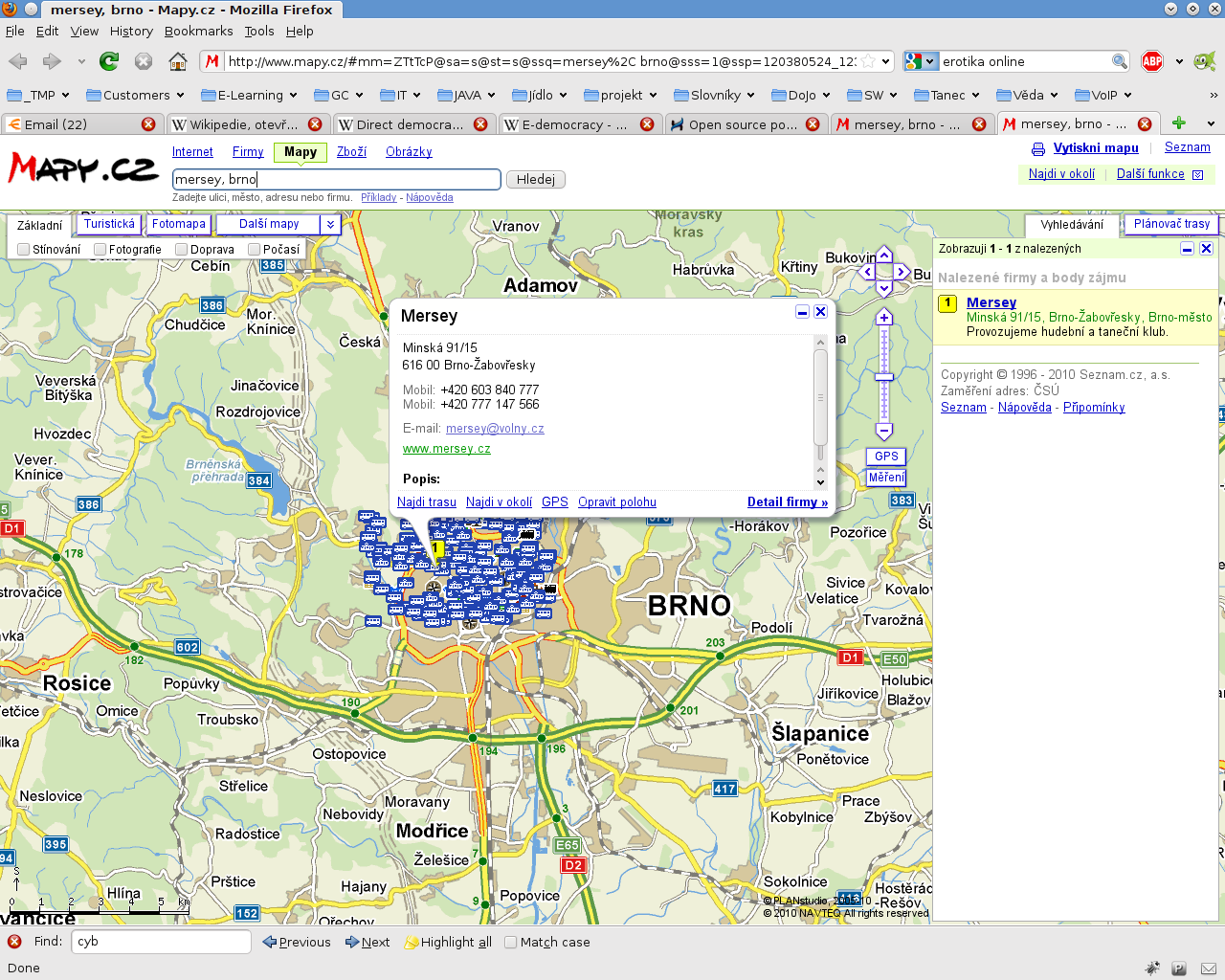Click the Highlight all button in Find bar
Viewport: 1225px width, 980px height.
[x=448, y=942]
